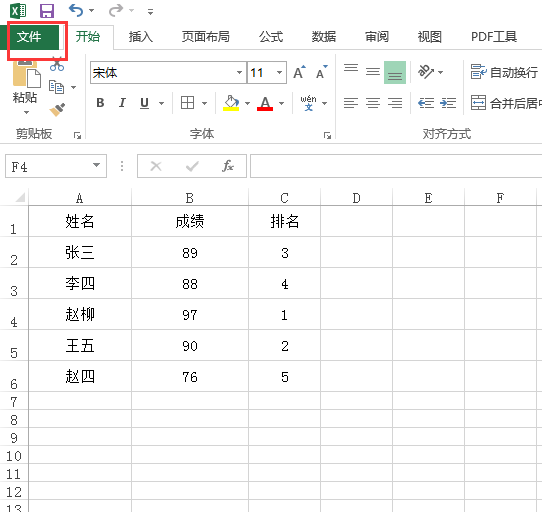Click the 自动换行 wrap text button
Image resolution: width=542 pixels, height=512 pixels.
click(505, 72)
